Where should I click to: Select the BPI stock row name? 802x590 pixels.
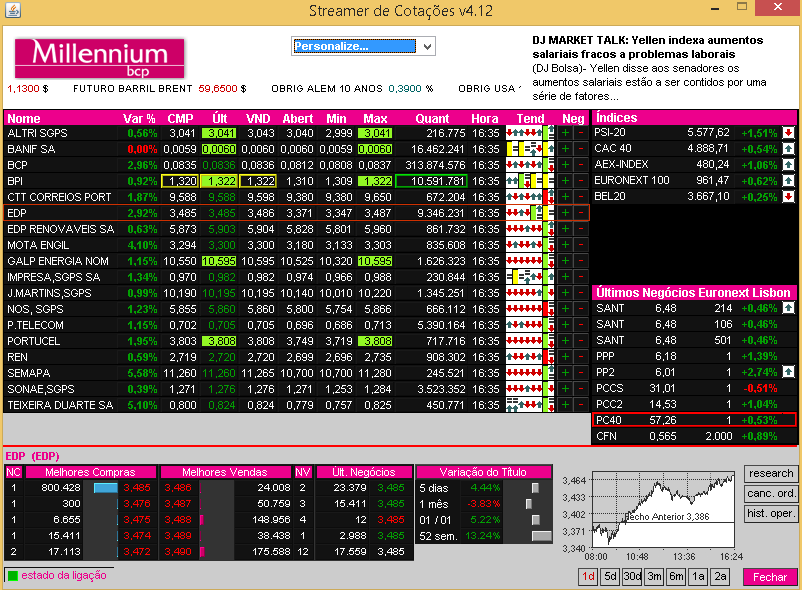pos(15,181)
